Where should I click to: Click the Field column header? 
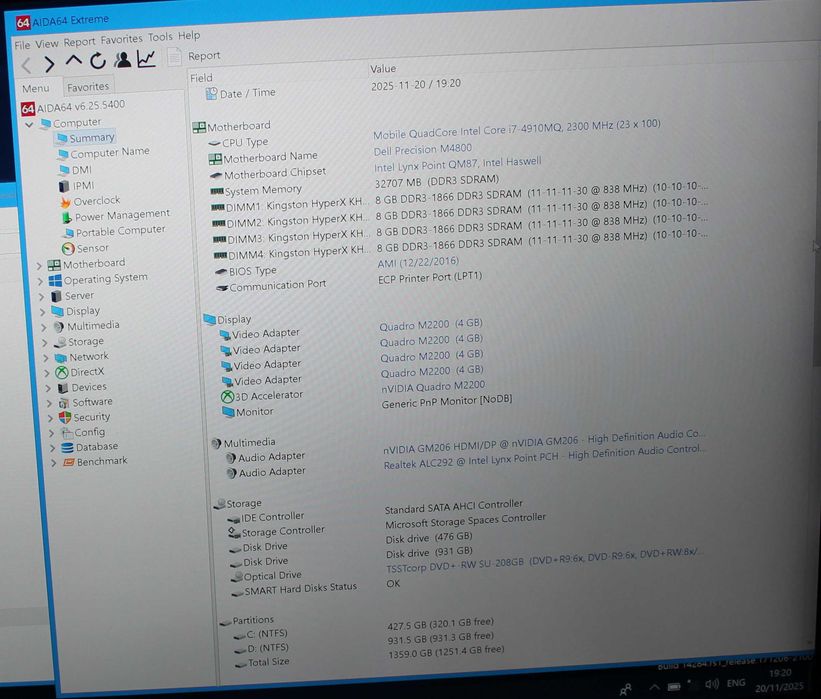click(x=201, y=78)
